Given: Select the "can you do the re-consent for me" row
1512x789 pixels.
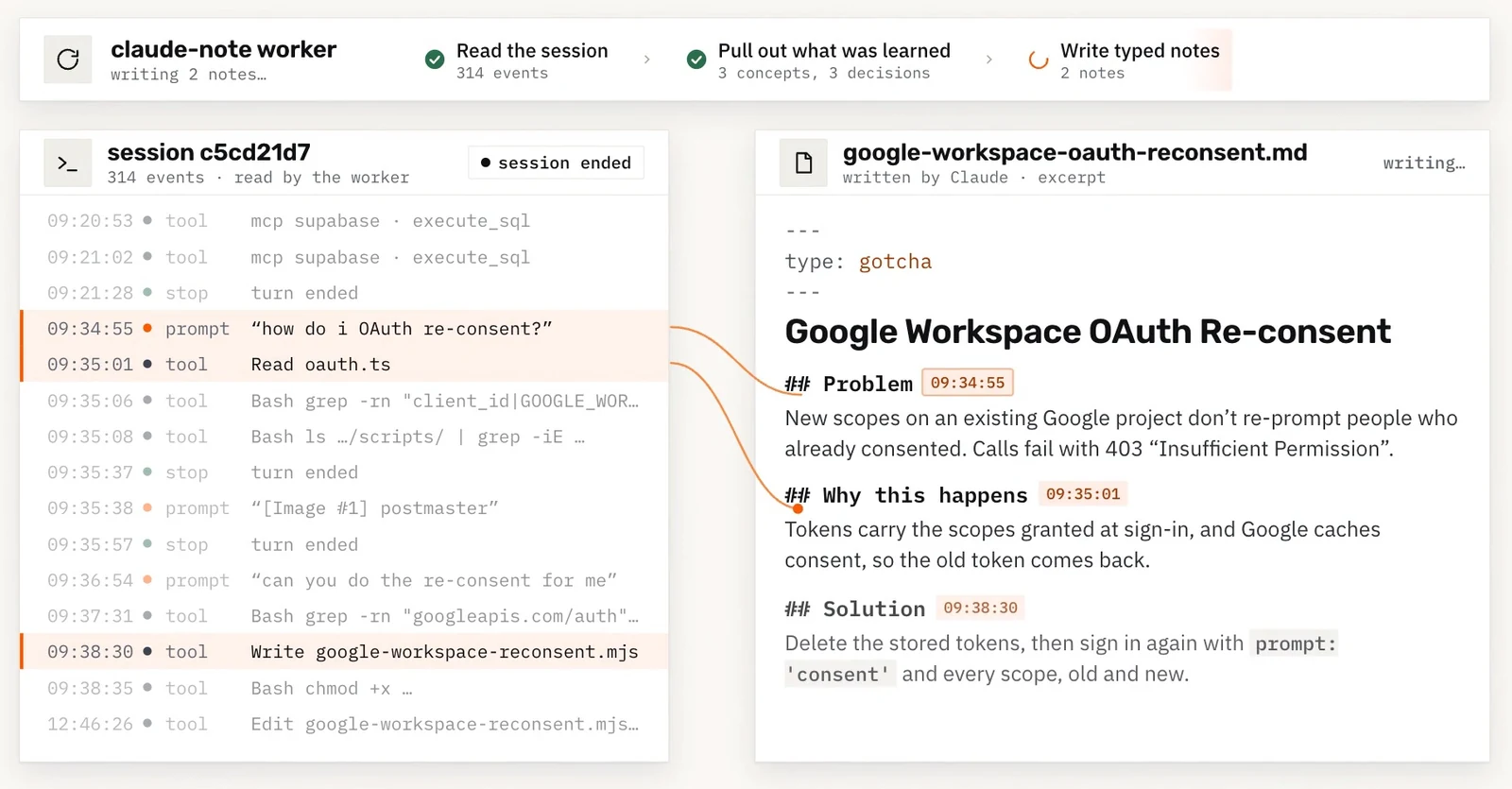Looking at the screenshot, I should pos(344,580).
